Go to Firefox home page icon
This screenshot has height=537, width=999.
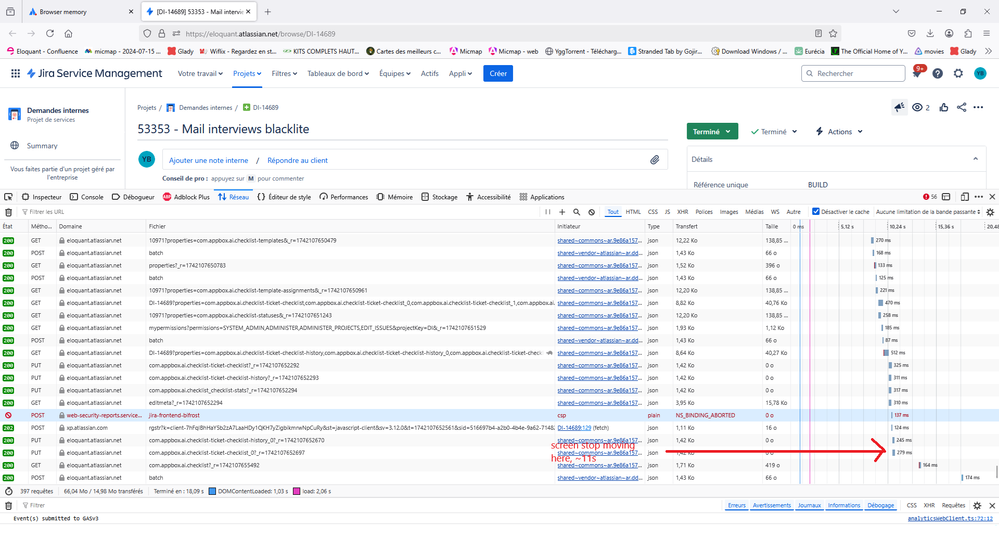click(x=68, y=33)
